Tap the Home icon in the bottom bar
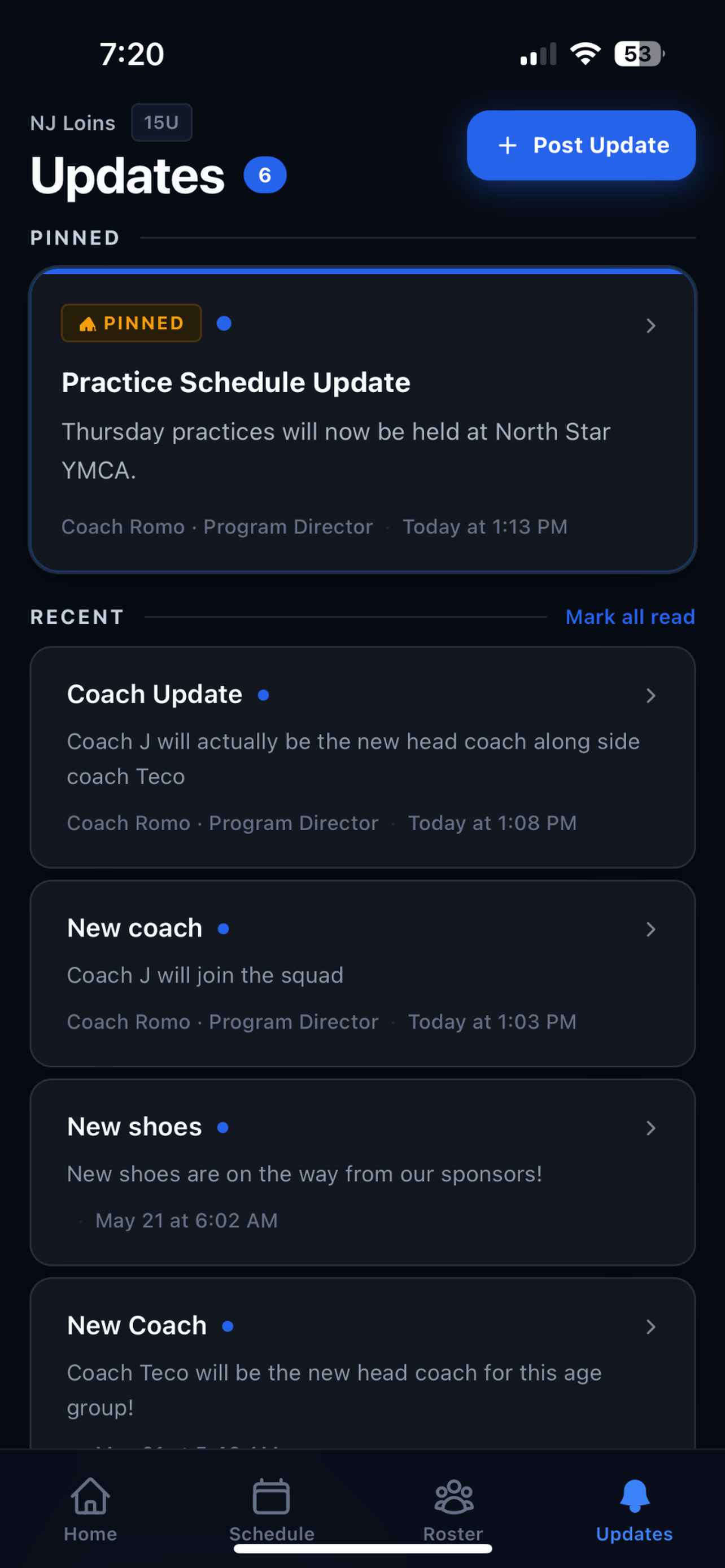The image size is (725, 1568). [x=90, y=1496]
